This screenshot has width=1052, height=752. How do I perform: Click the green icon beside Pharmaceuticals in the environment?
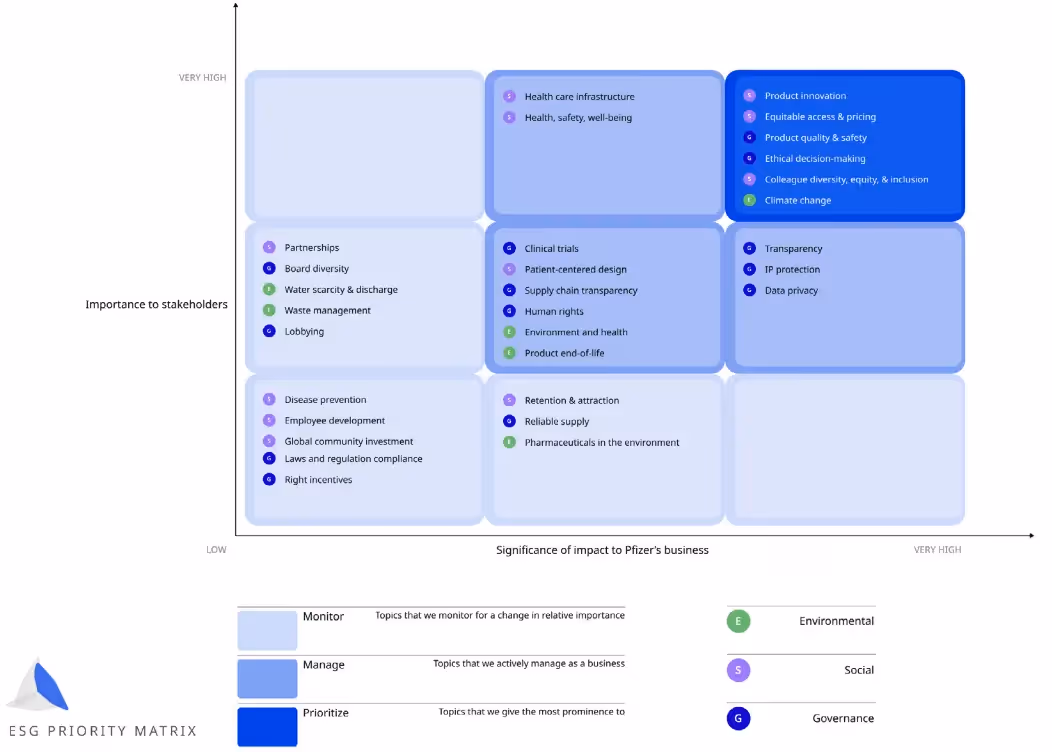coord(509,442)
